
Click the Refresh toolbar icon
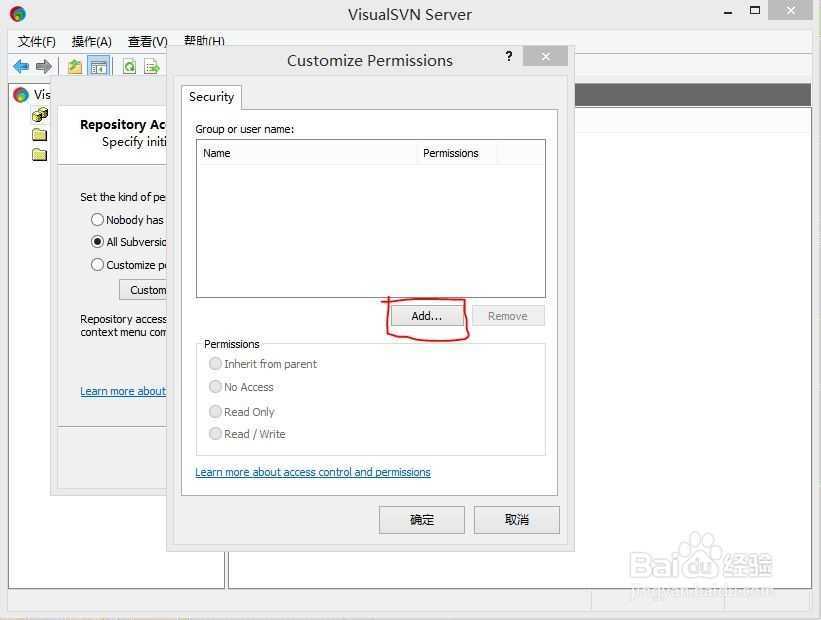click(x=129, y=67)
